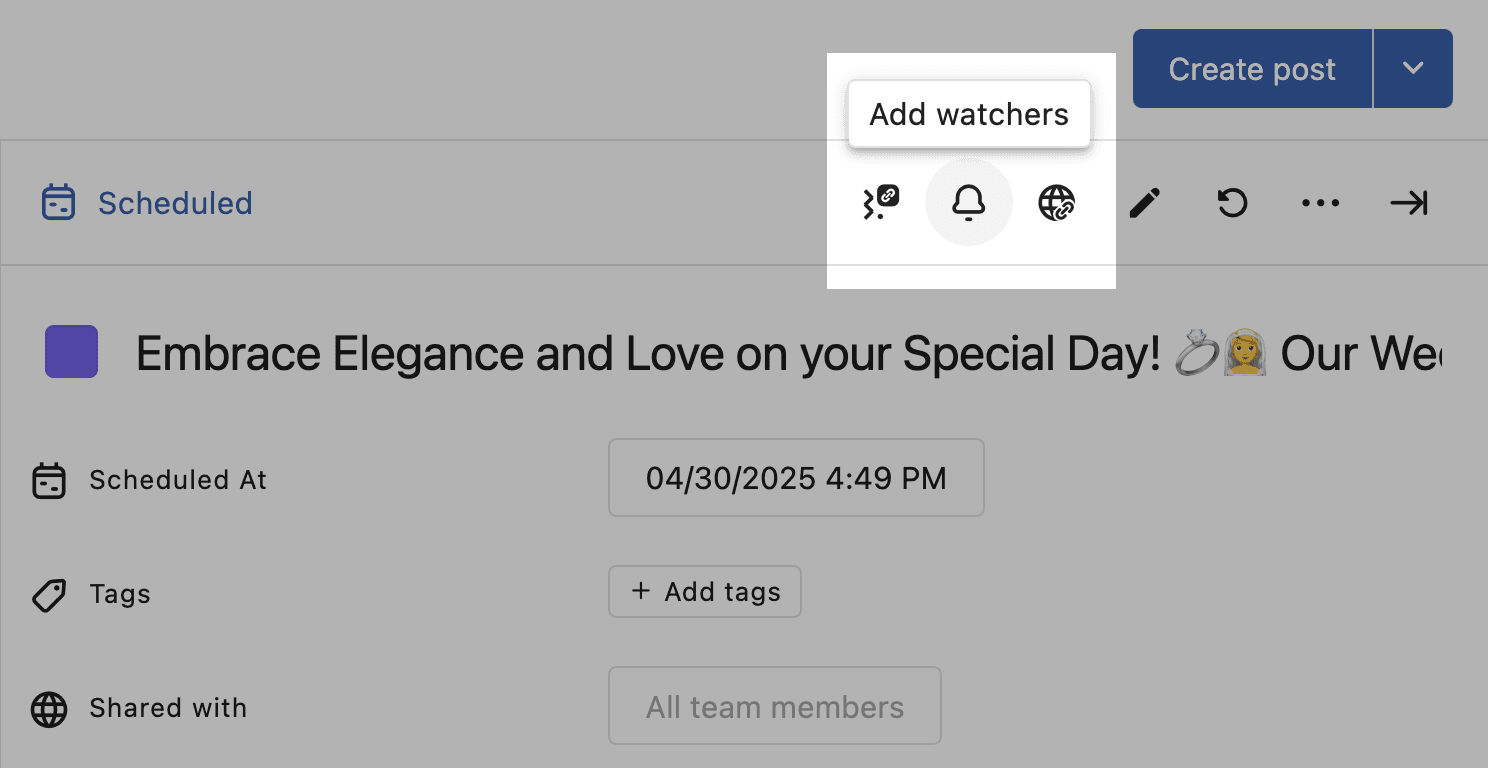
Task: Click the tag icon beside Tags
Action: 48,595
